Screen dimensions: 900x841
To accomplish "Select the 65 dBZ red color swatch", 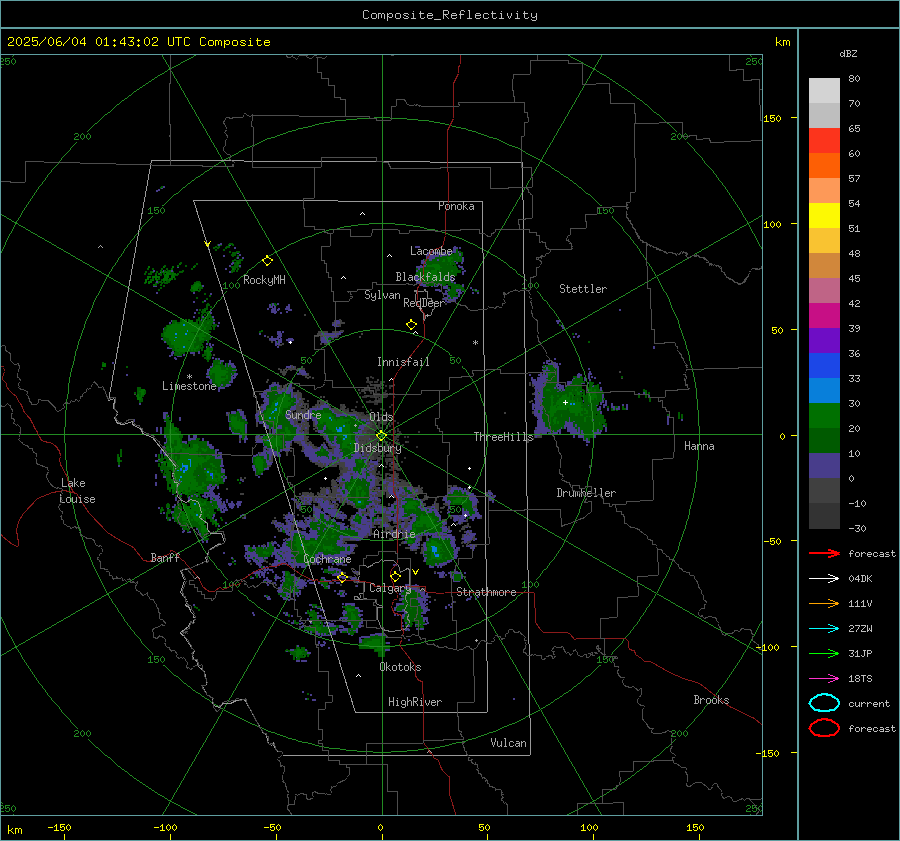I will coord(824,140).
